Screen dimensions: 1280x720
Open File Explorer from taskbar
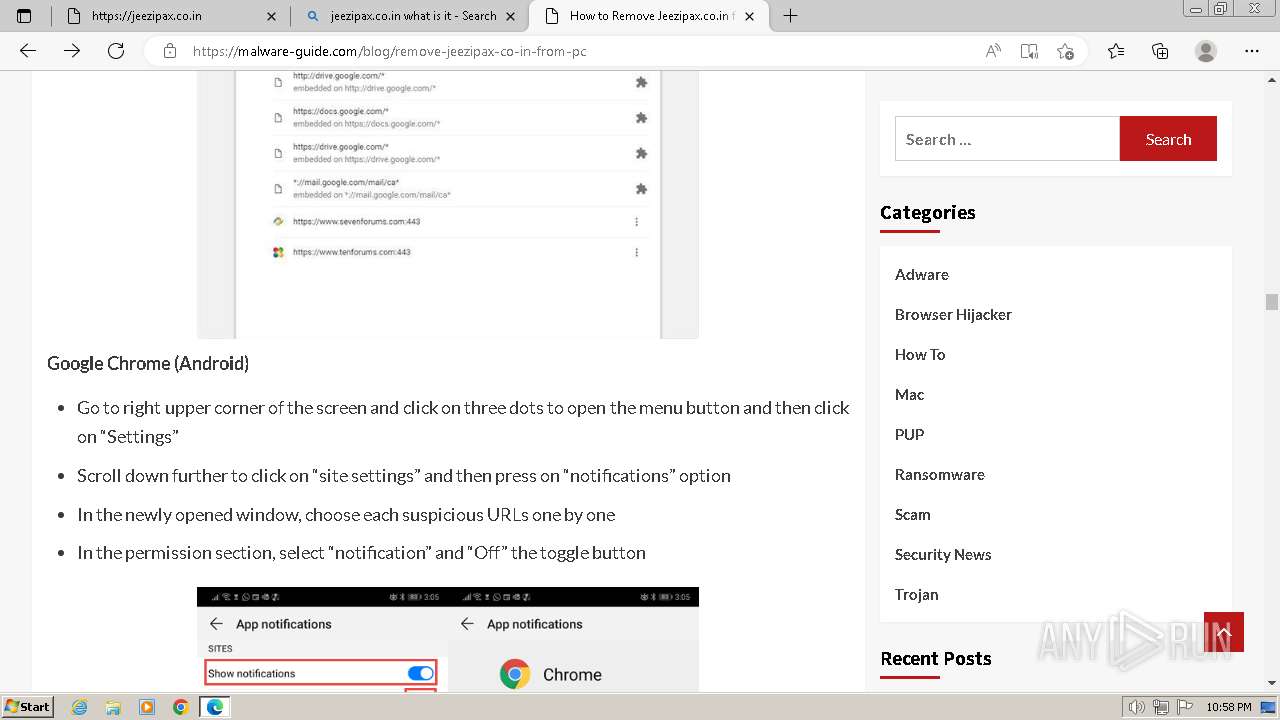(113, 707)
